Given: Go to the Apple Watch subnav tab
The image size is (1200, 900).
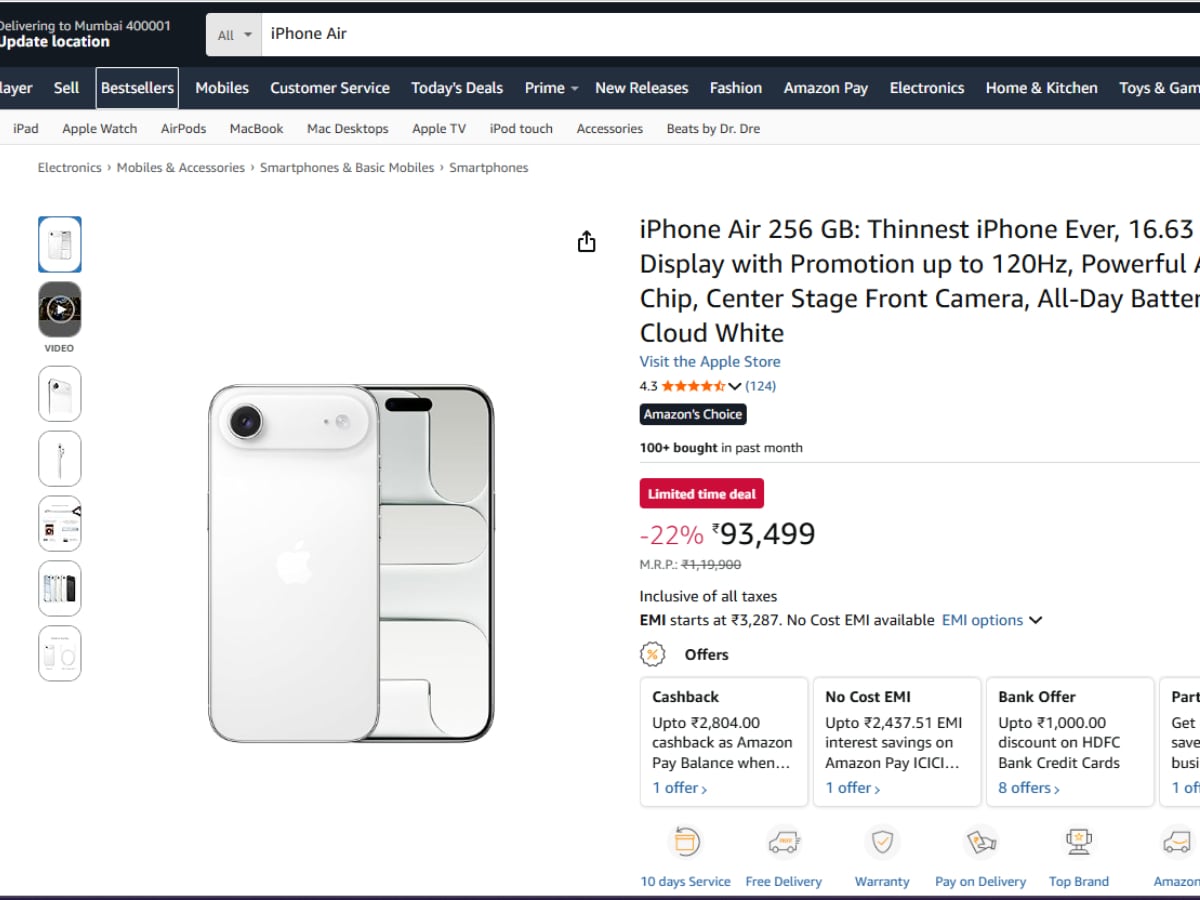Looking at the screenshot, I should tap(99, 129).
